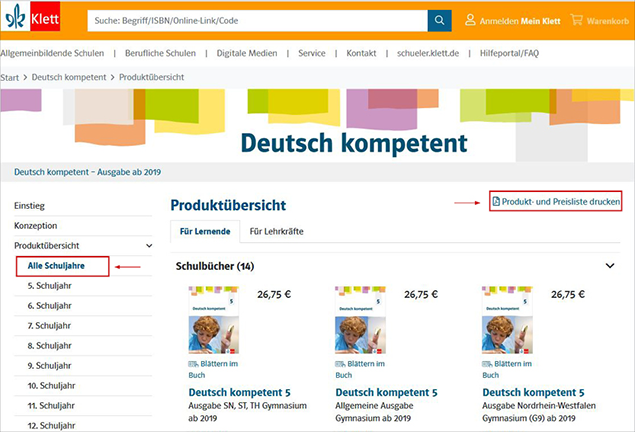This screenshot has height=432, width=635.
Task: Open Hilfeportal/FAQ
Action: [x=509, y=53]
